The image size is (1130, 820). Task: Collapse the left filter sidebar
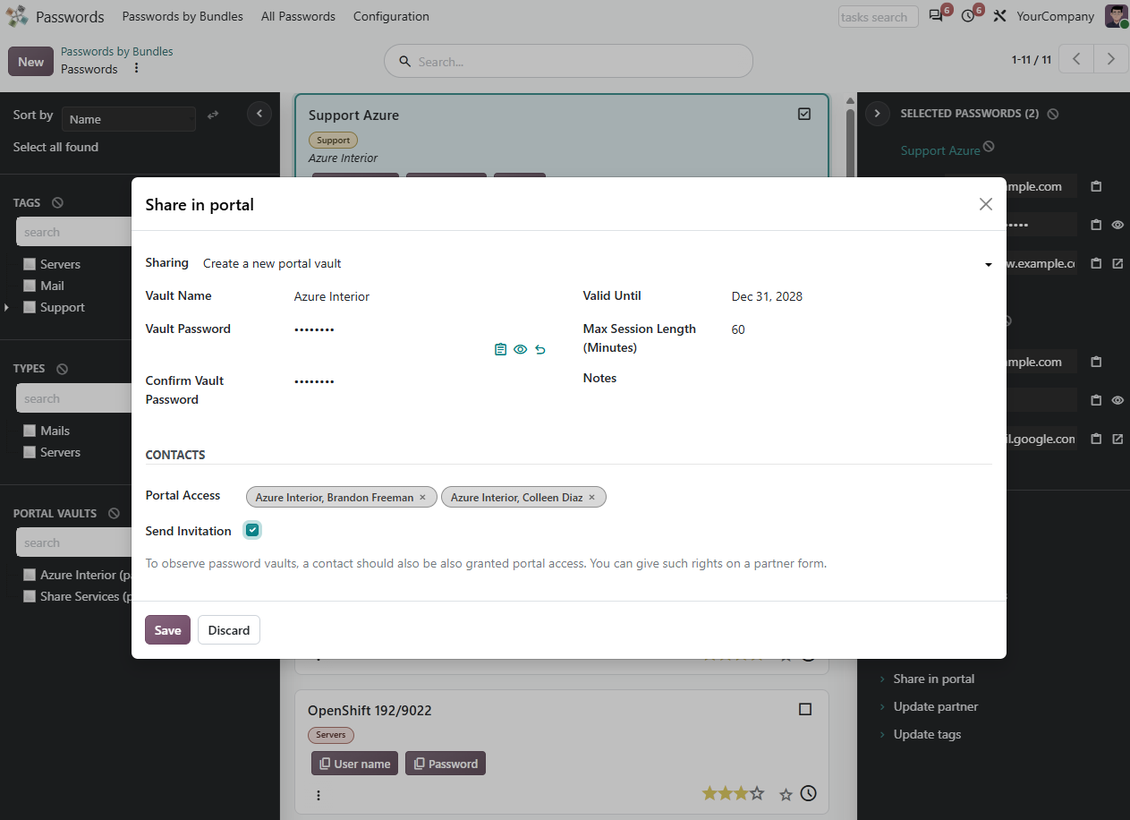coord(259,113)
